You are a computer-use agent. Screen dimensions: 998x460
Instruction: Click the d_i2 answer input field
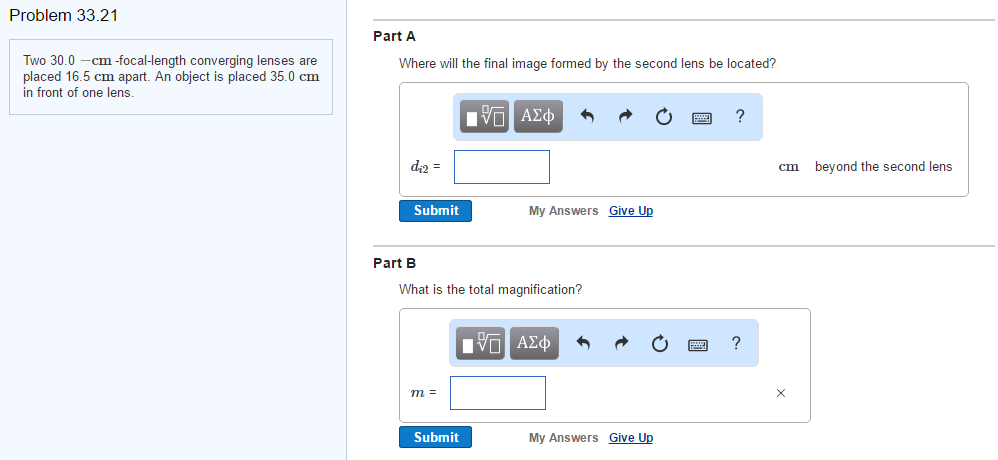(x=502, y=167)
